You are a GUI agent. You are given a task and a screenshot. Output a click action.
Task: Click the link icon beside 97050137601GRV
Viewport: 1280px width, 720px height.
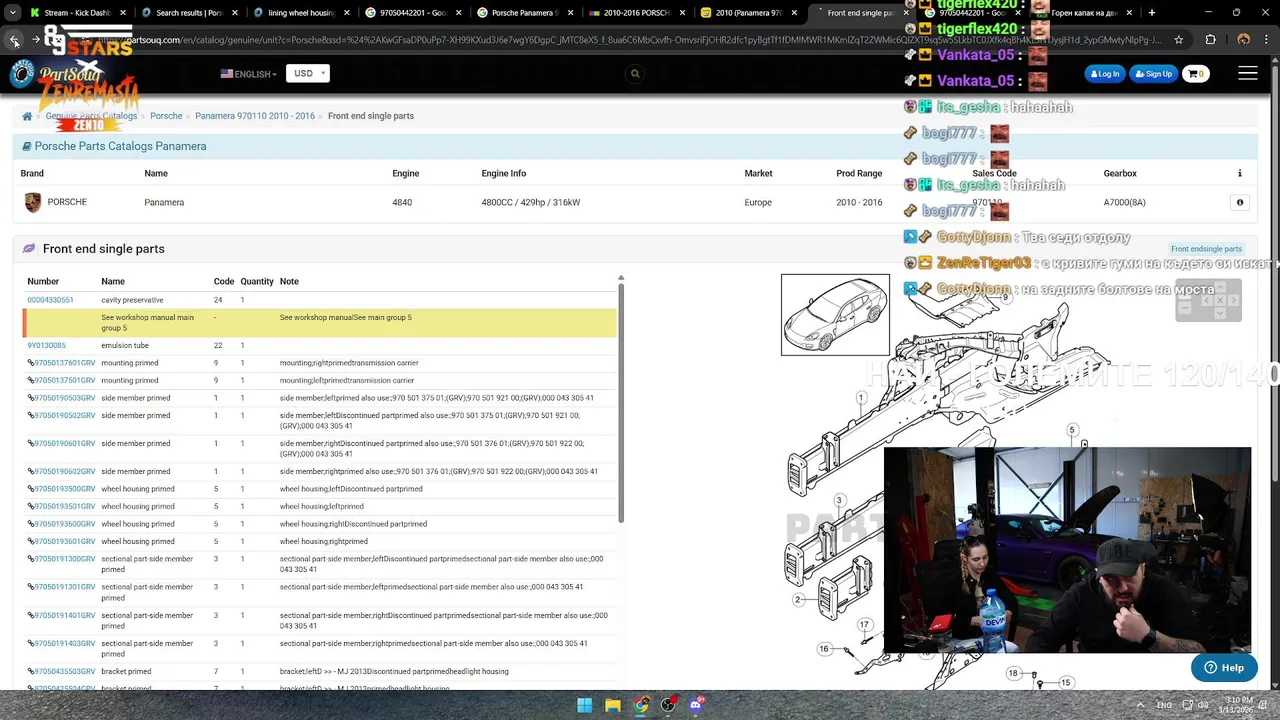pos(31,363)
